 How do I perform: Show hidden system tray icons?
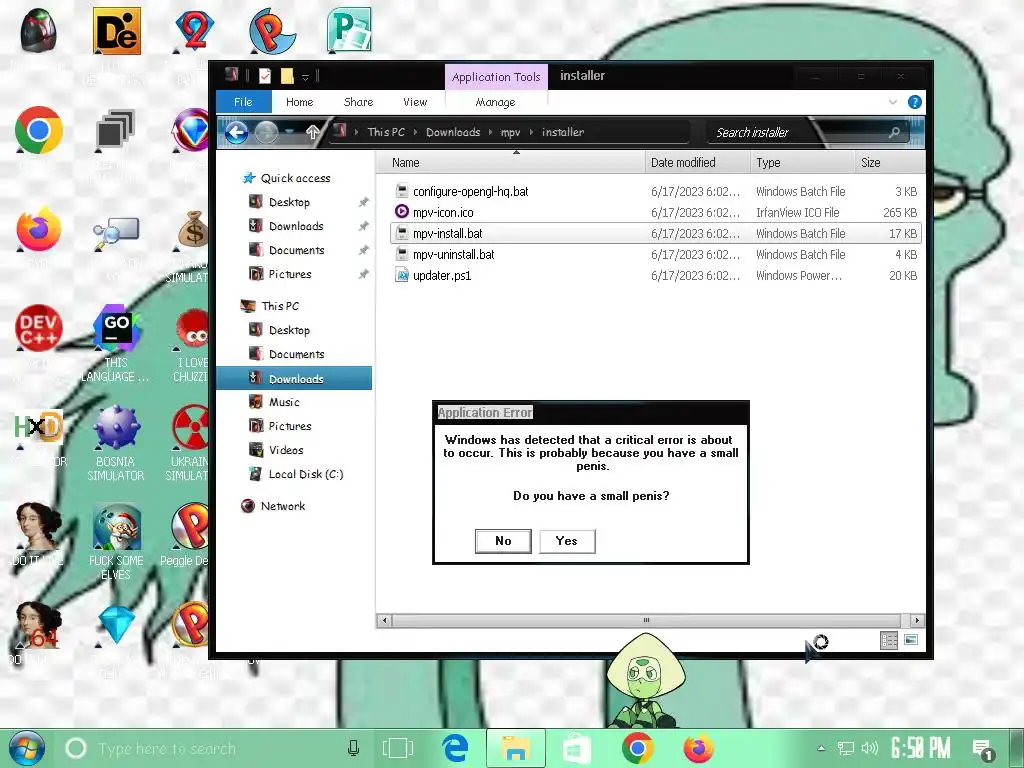pyautogui.click(x=822, y=748)
